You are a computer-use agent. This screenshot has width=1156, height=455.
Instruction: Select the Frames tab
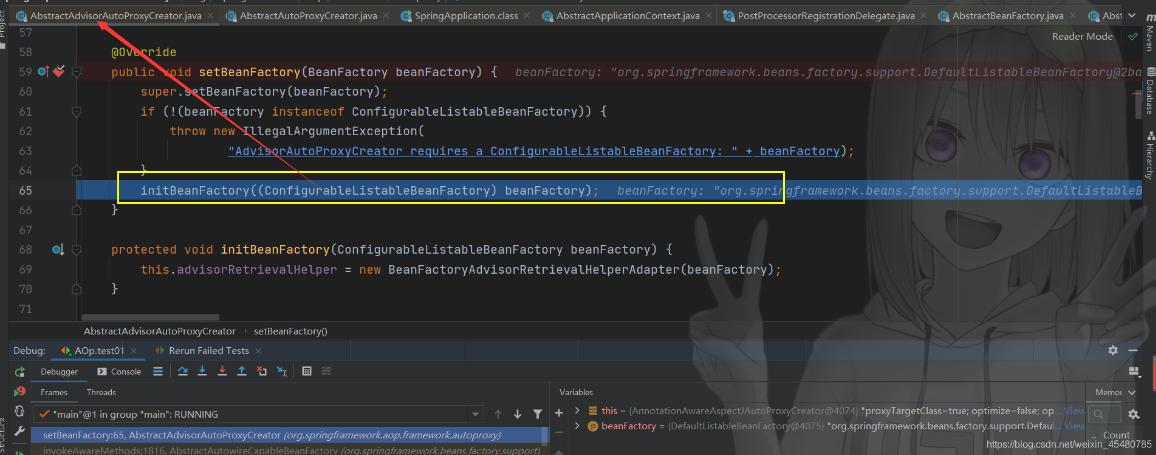(x=54, y=392)
